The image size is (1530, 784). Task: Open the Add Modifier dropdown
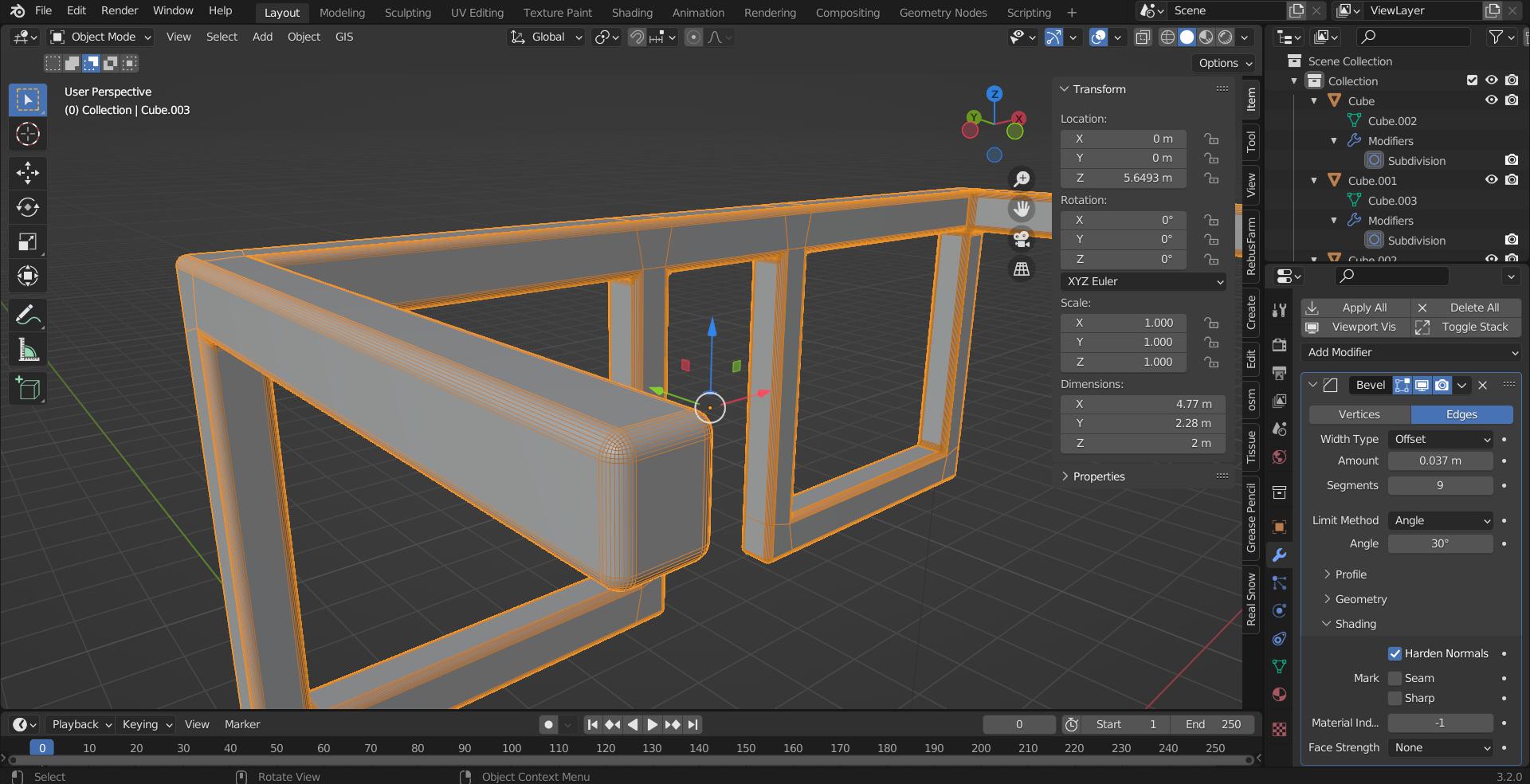click(1411, 352)
